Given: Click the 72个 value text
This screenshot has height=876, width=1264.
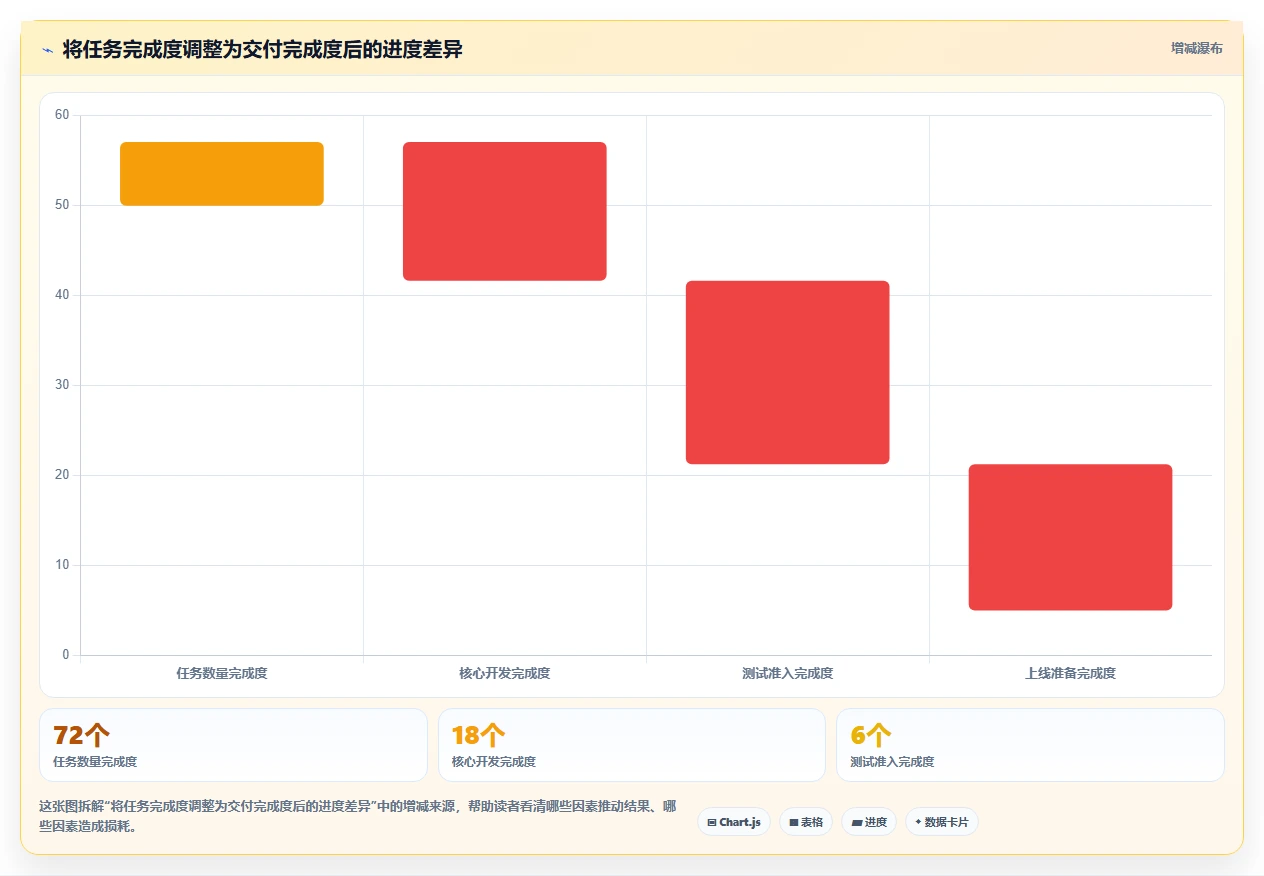Looking at the screenshot, I should click(82, 735).
